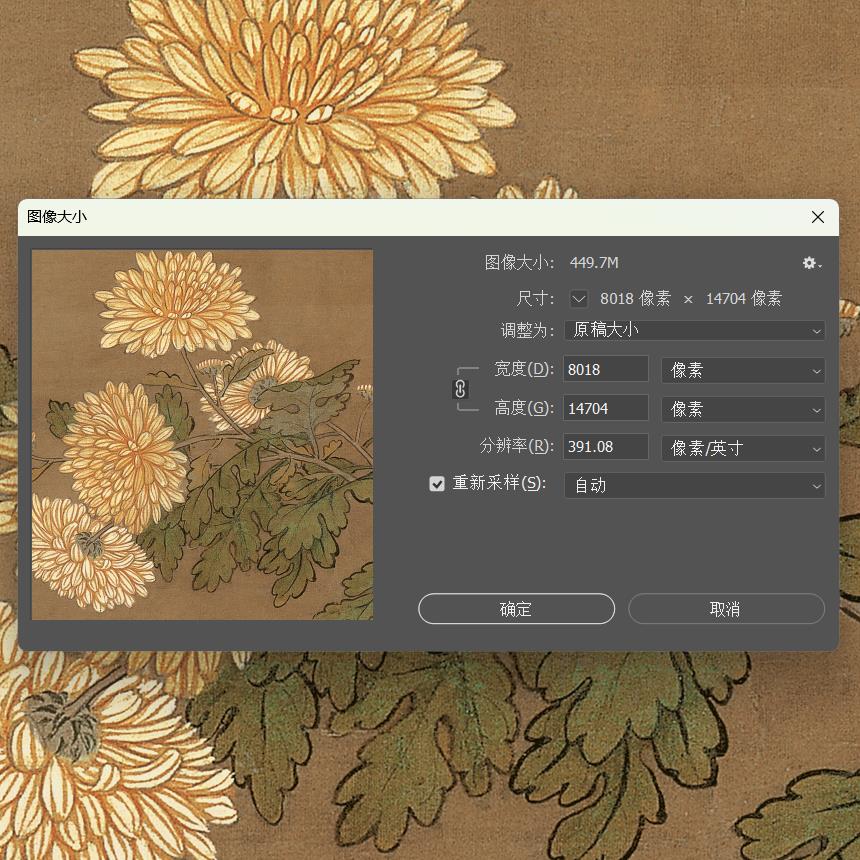Expand the 调整为 原稿大小 preset dropdown

click(x=694, y=331)
